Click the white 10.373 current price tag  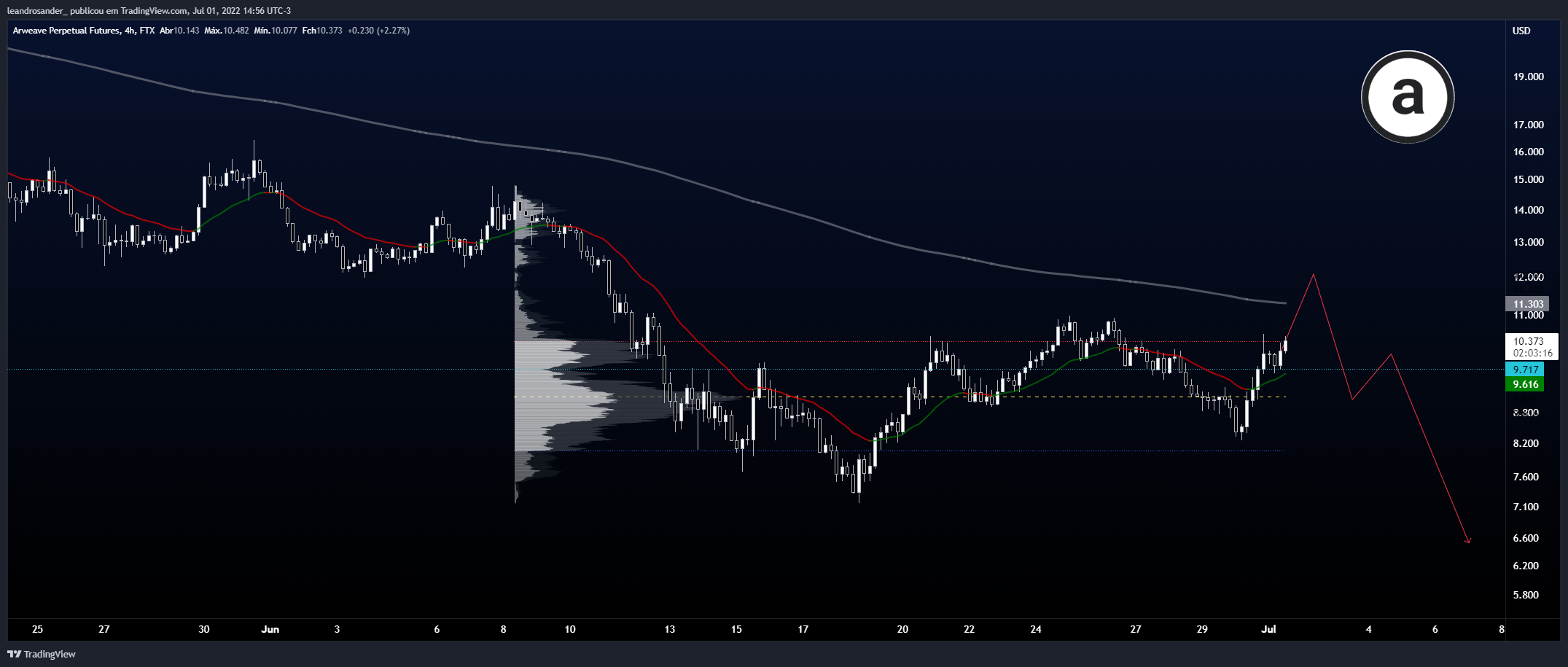[x=1528, y=341]
